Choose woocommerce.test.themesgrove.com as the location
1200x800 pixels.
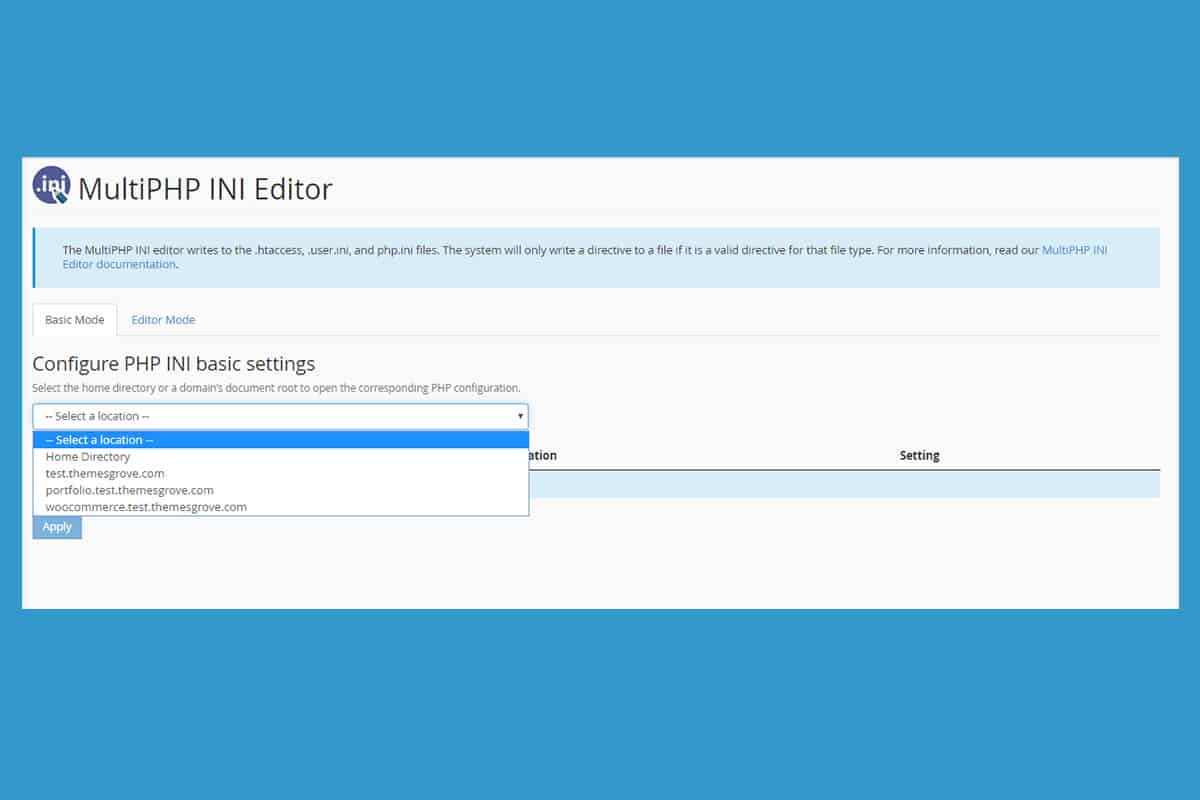pos(146,507)
